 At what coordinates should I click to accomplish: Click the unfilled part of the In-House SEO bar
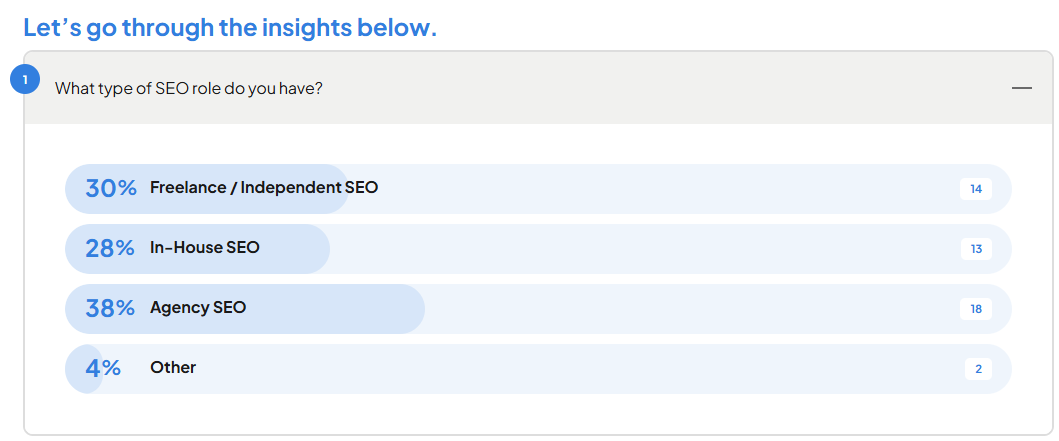click(x=640, y=249)
